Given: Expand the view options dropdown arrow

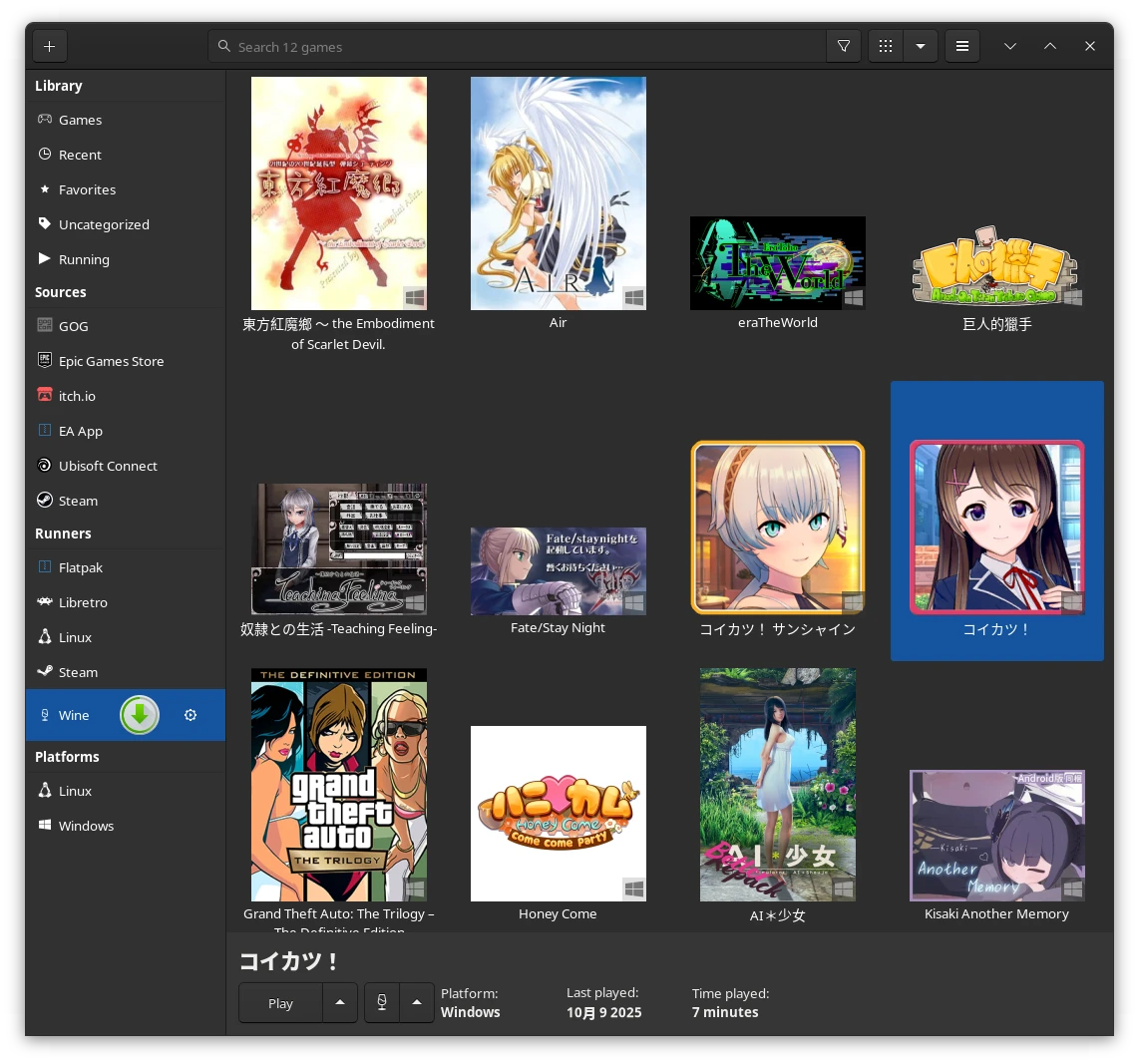Looking at the screenshot, I should tap(921, 46).
